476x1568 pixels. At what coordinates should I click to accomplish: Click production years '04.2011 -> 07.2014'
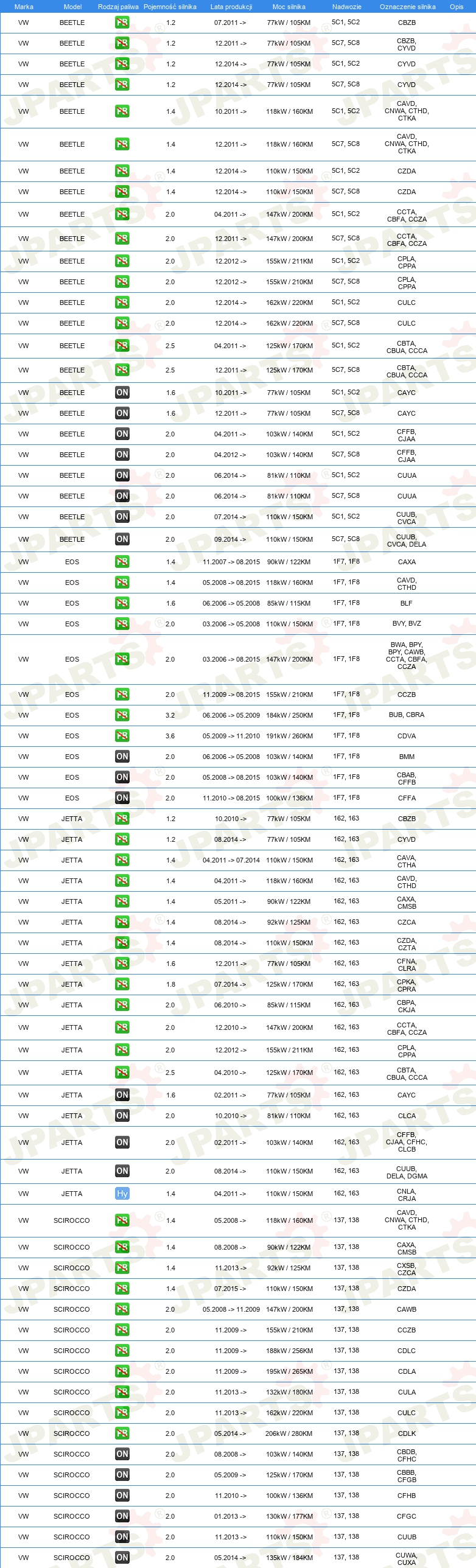point(231,860)
